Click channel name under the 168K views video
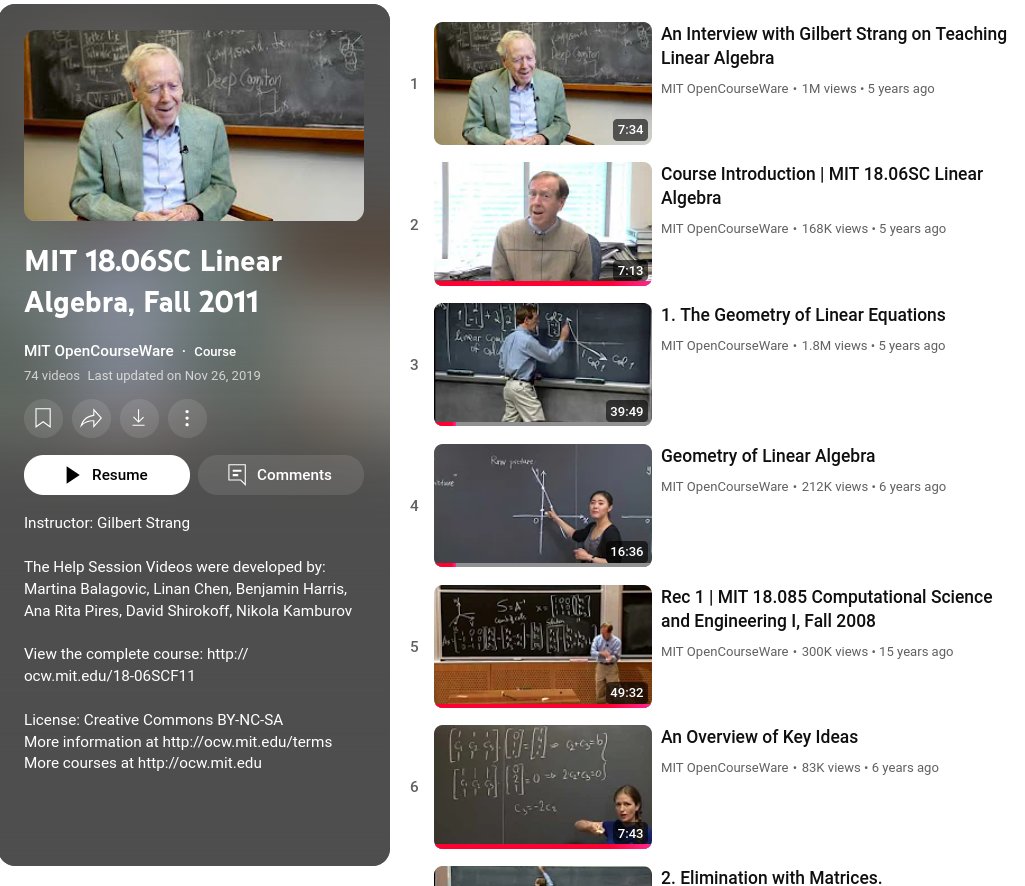The height and width of the screenshot is (886, 1025). click(724, 228)
